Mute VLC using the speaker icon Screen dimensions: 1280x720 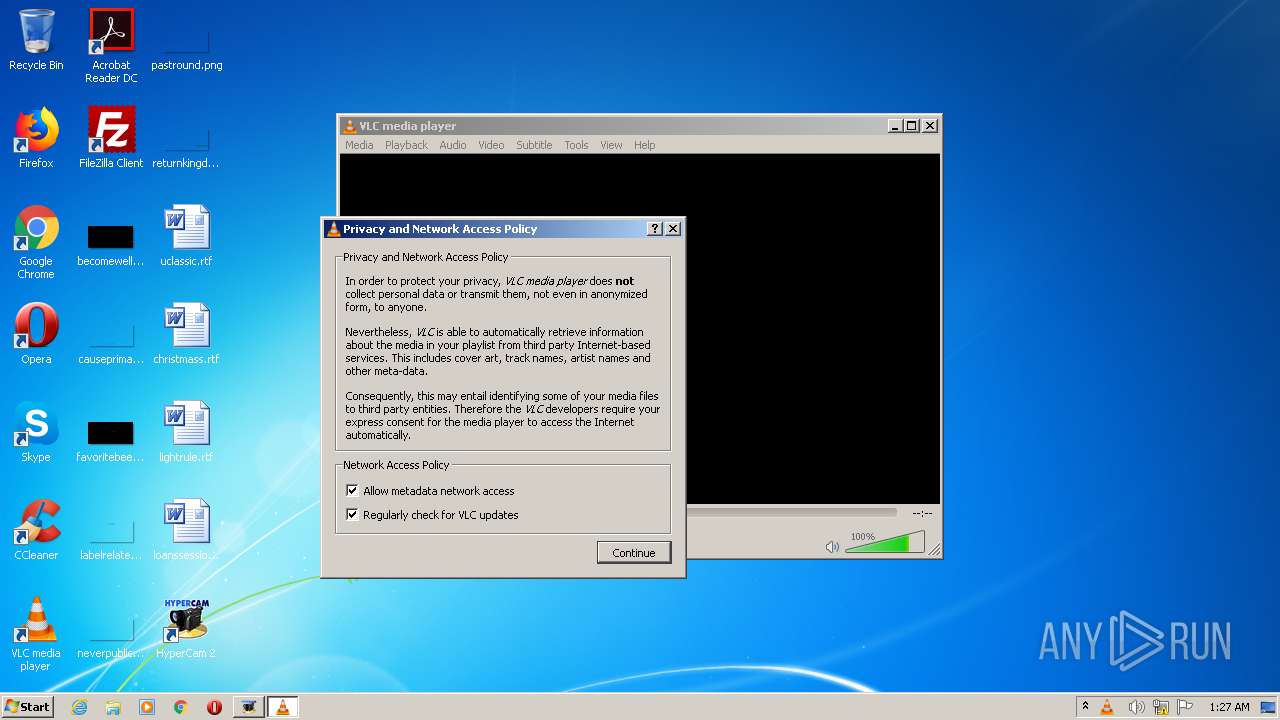tap(832, 547)
